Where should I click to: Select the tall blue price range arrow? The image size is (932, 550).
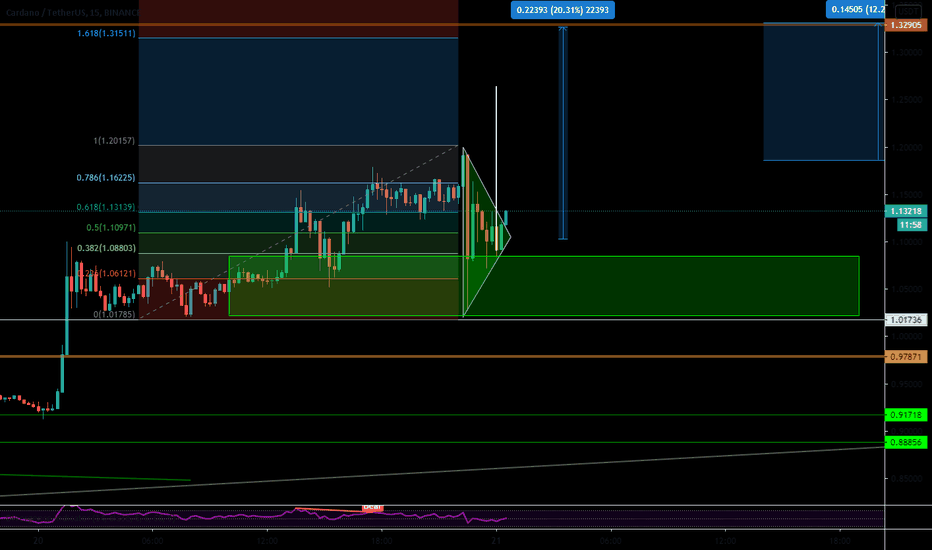(x=563, y=133)
